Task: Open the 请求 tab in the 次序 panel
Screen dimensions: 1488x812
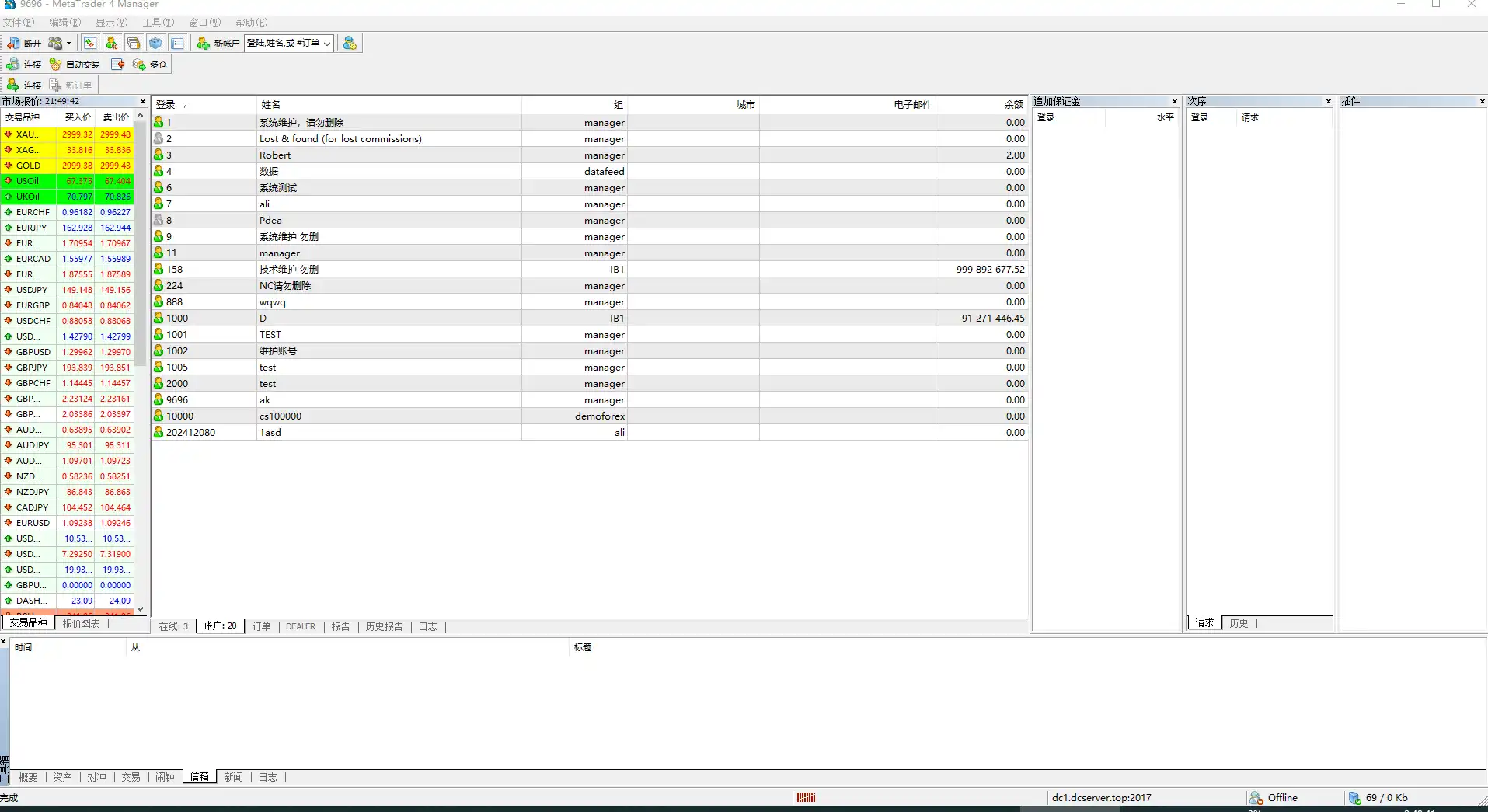Action: coord(1204,623)
